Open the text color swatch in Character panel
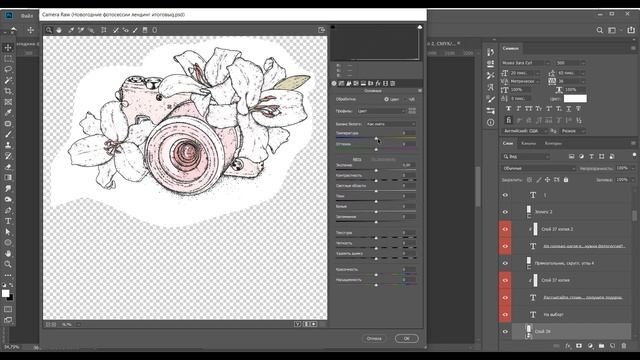The height and width of the screenshot is (360, 640). pyautogui.click(x=575, y=98)
